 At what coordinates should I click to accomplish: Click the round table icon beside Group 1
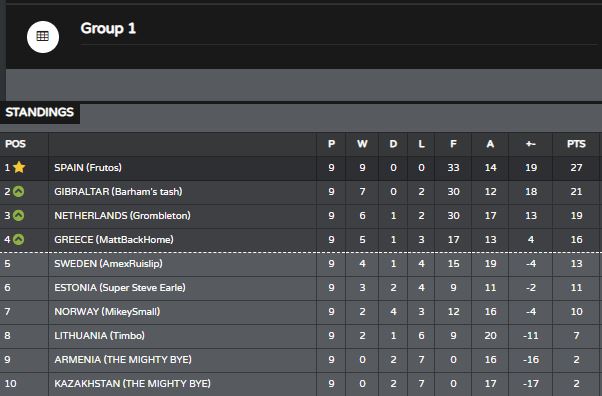point(43,37)
